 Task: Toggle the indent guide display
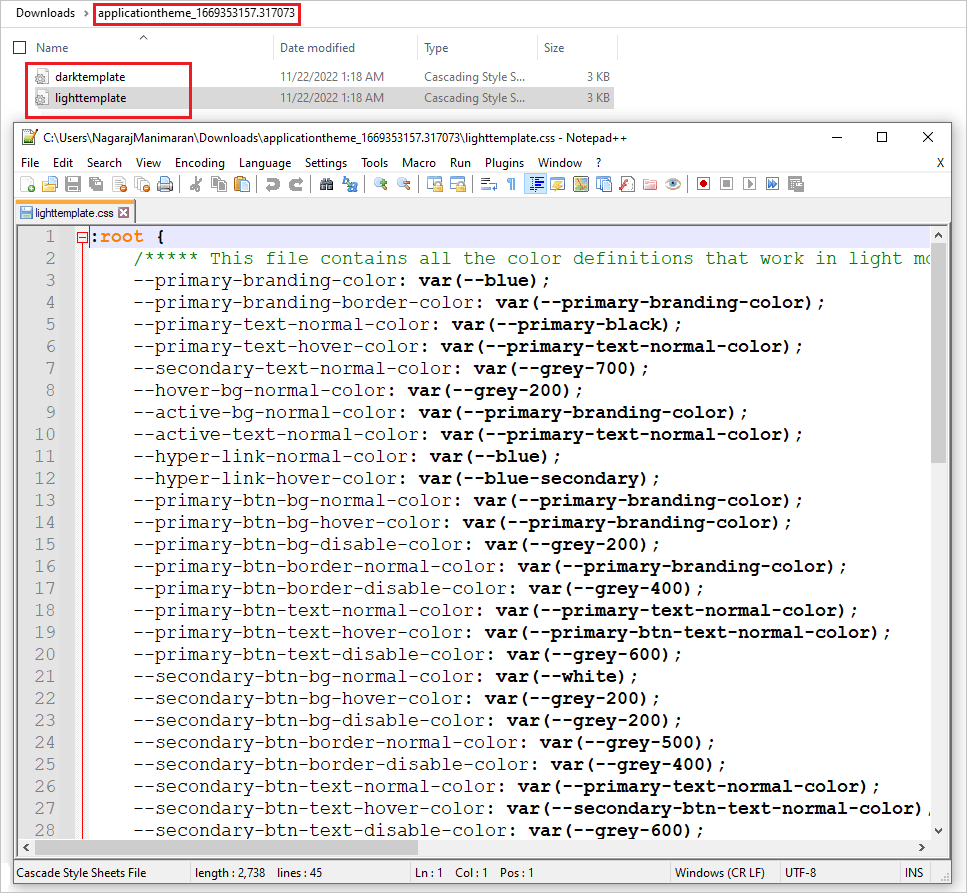point(535,183)
